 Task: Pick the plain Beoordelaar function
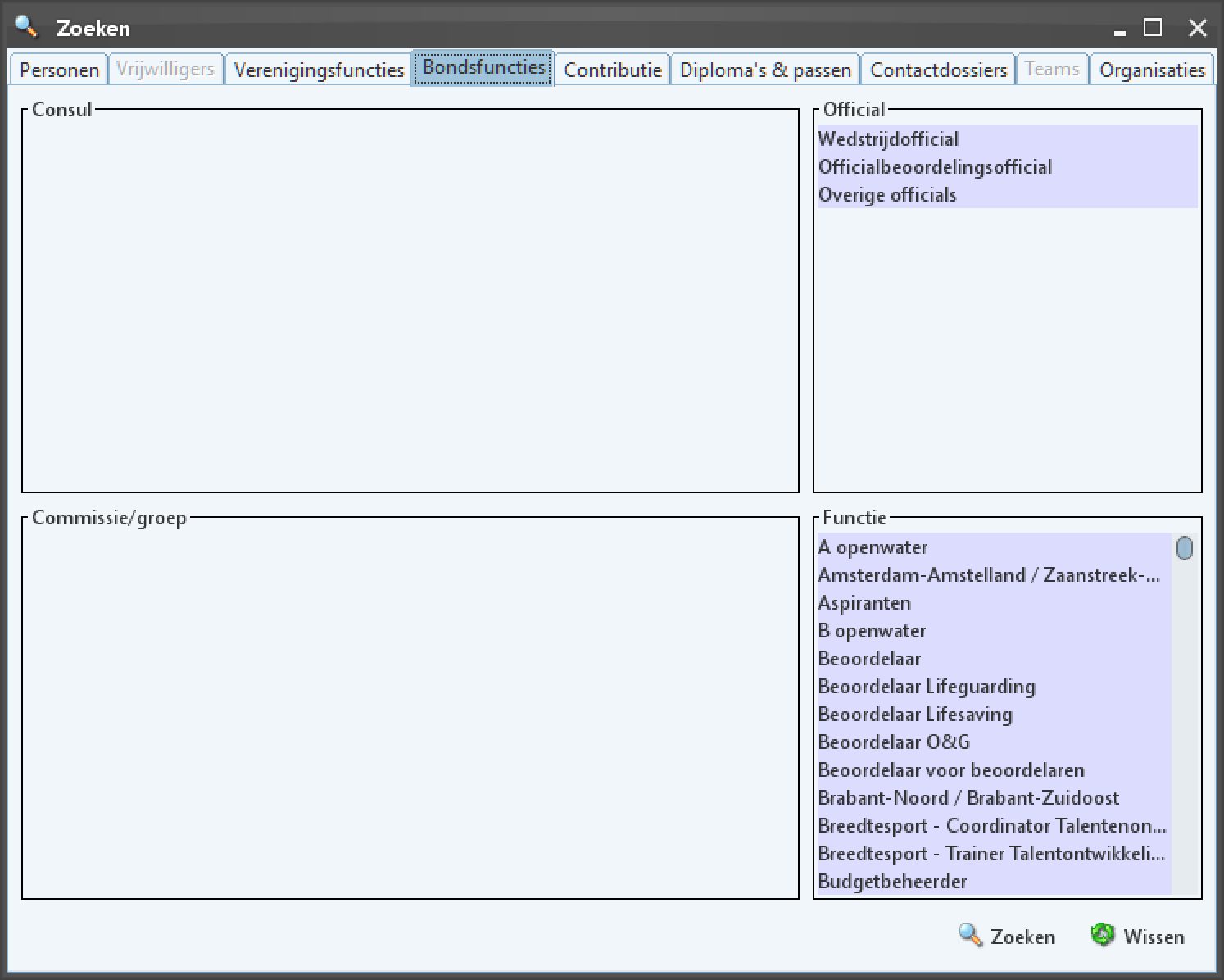click(994, 658)
